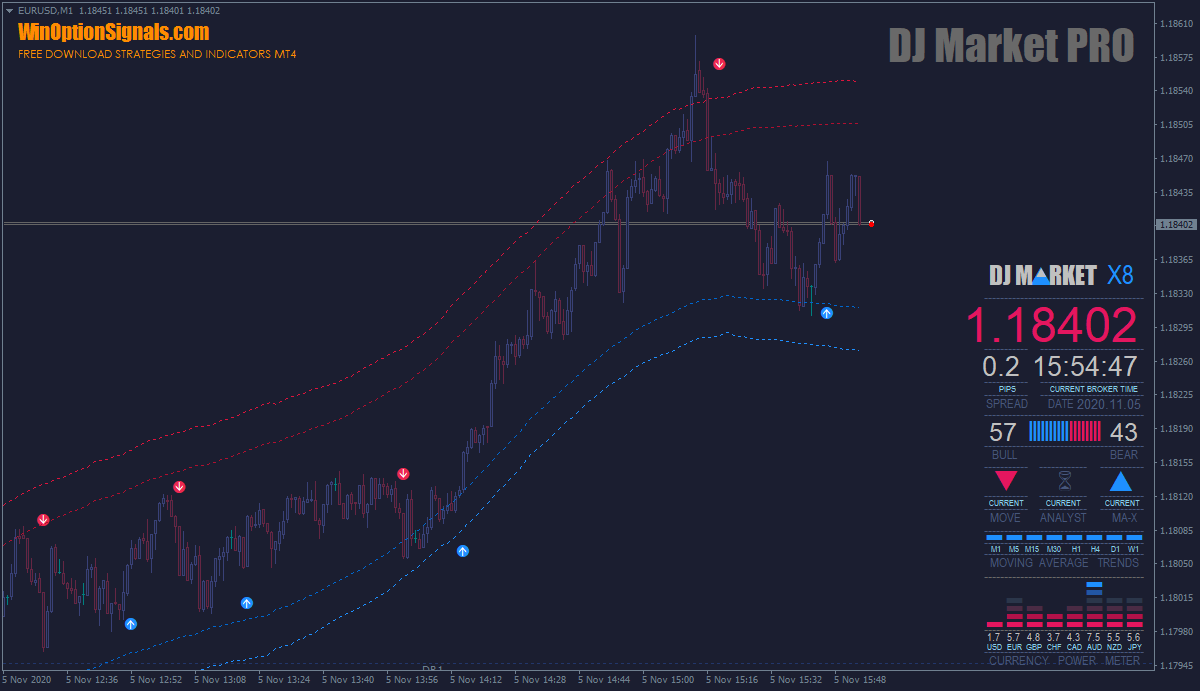Click the WinOptionSignals.com link
This screenshot has width=1200, height=691.
click(x=113, y=32)
